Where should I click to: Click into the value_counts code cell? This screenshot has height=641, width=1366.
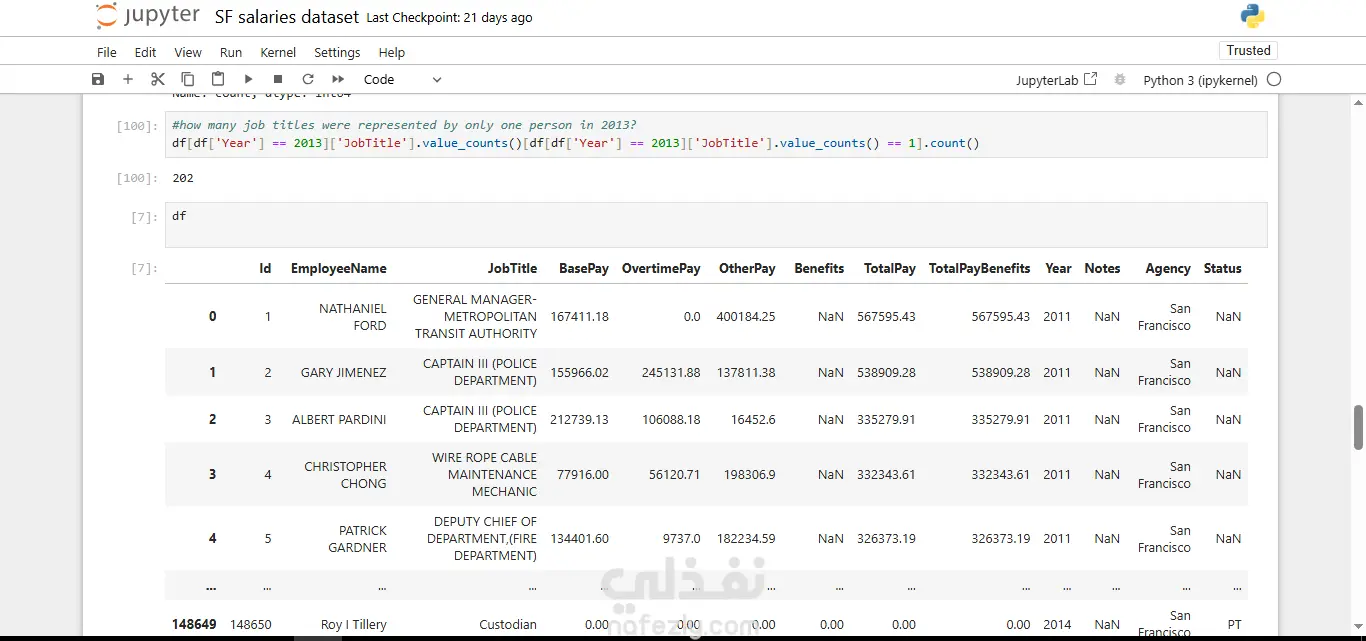click(x=716, y=134)
